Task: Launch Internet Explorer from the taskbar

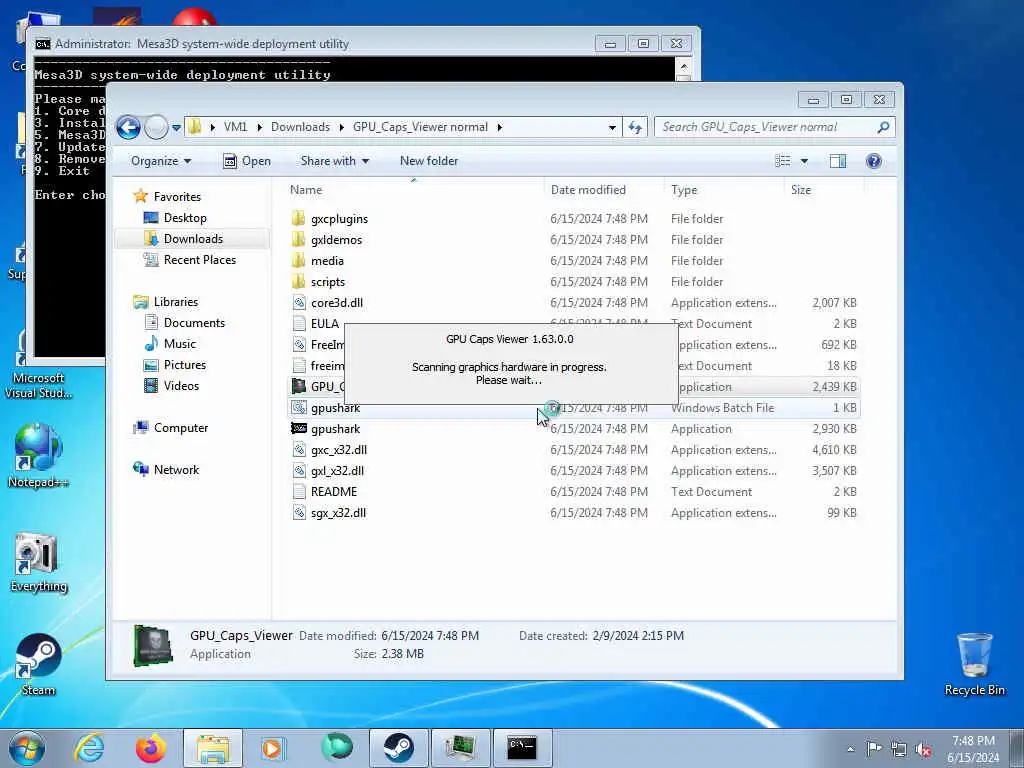Action: pos(89,748)
